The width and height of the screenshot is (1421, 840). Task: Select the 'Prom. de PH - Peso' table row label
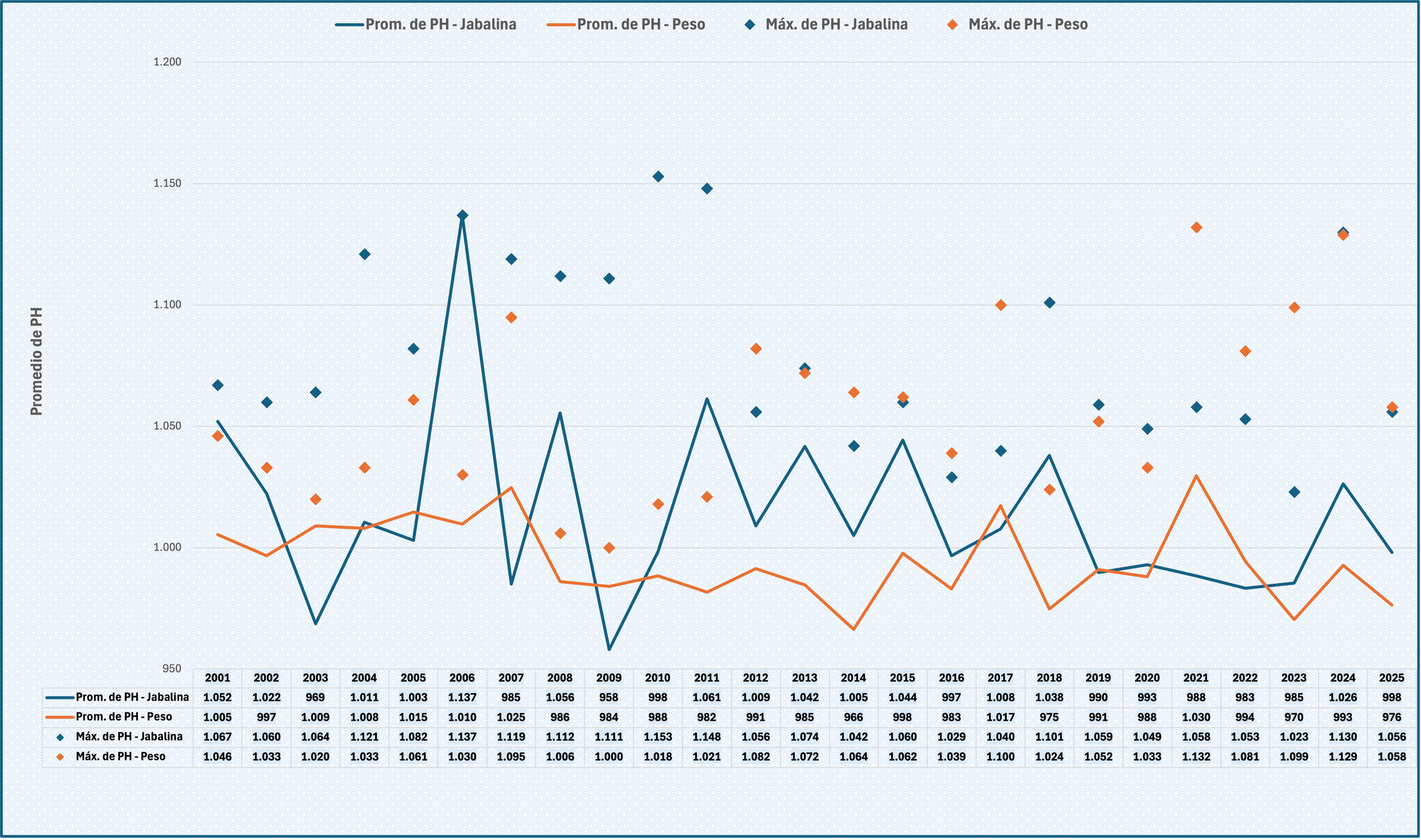tap(123, 717)
